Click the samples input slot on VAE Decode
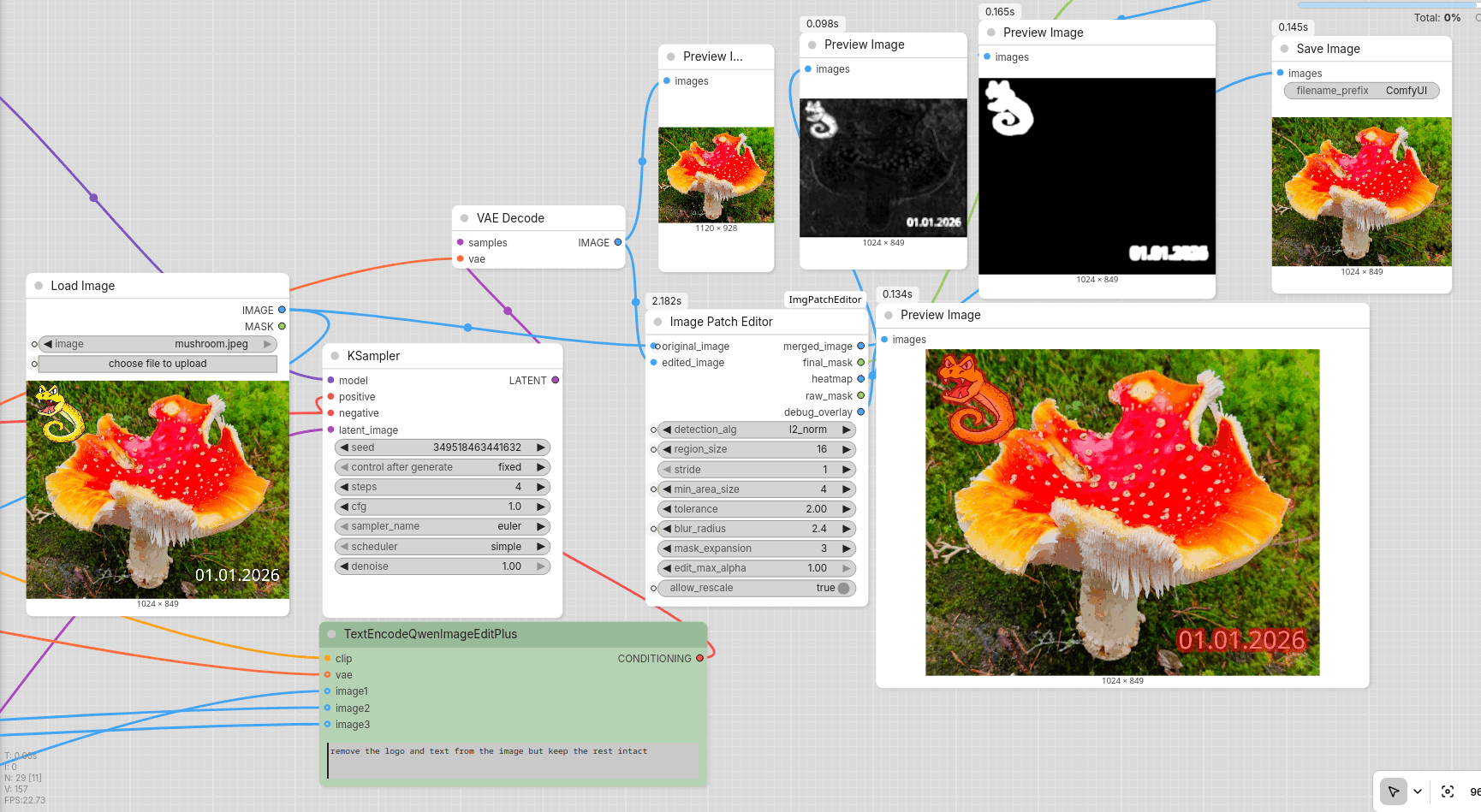Image resolution: width=1481 pixels, height=812 pixels. click(461, 242)
